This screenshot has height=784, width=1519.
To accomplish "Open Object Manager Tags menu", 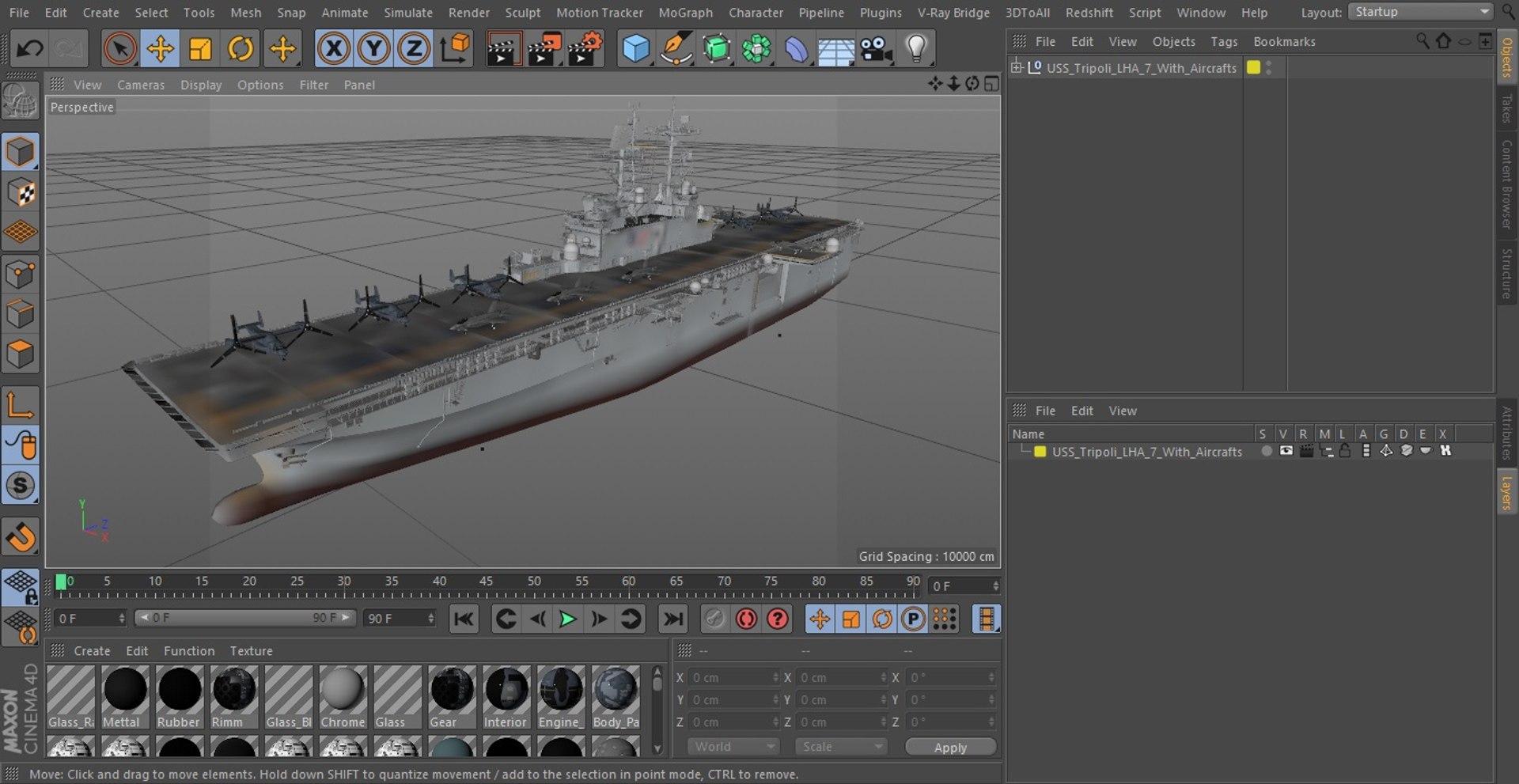I will coord(1224,41).
